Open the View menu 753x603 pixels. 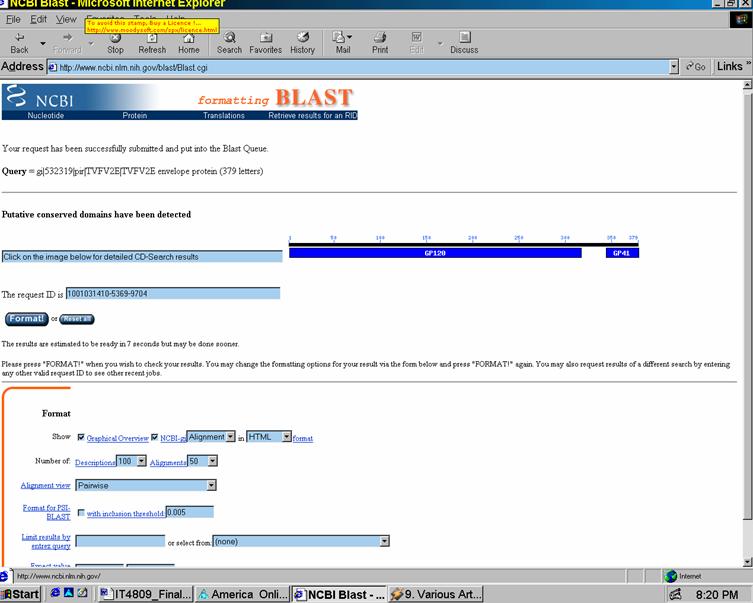[66, 19]
